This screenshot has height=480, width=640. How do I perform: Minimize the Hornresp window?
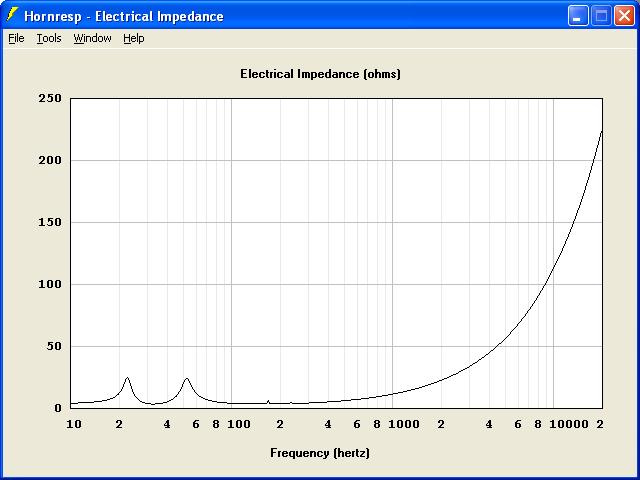578,16
